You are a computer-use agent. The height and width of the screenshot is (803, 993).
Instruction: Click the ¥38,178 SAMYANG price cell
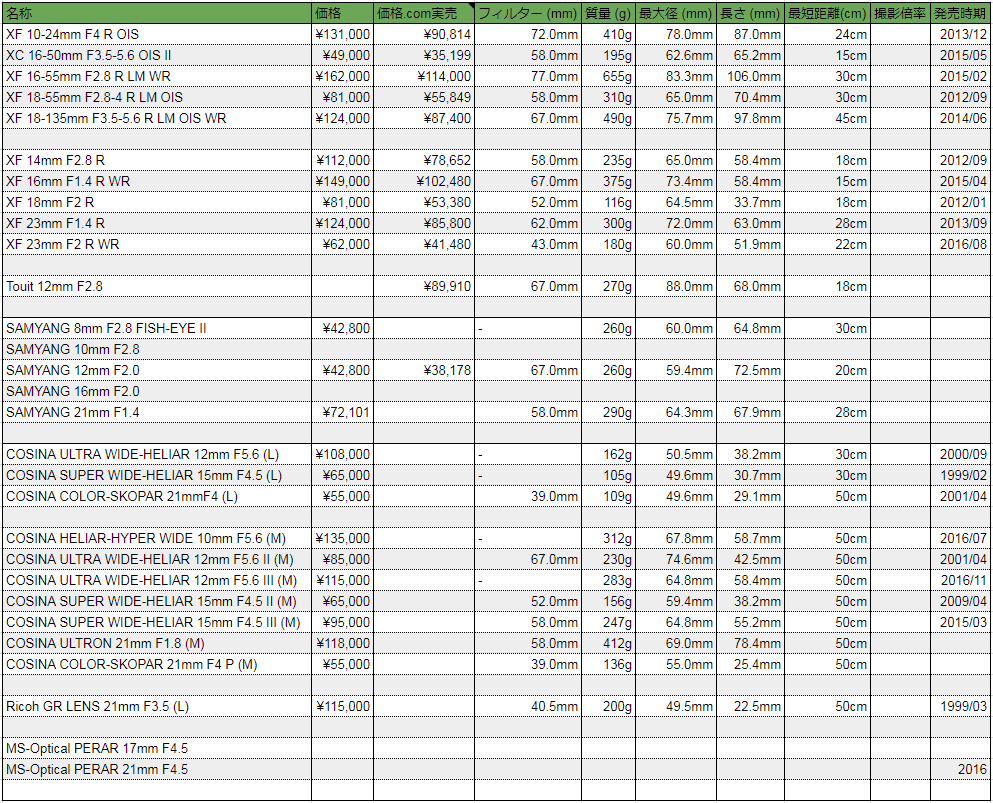(x=424, y=370)
